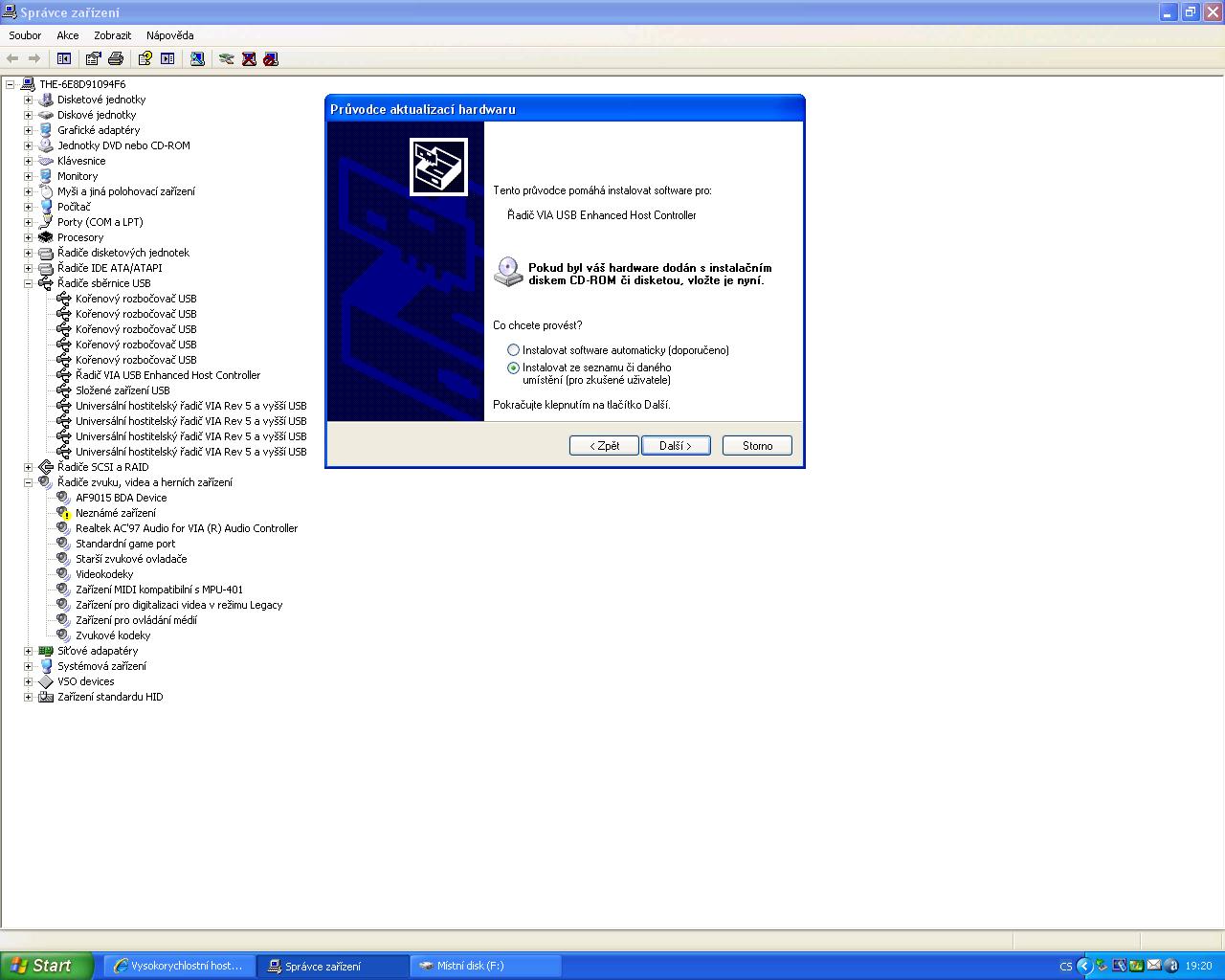Image resolution: width=1225 pixels, height=980 pixels.
Task: Select 'Řadič VIA USB Enhanced Host Controller' in tree
Action: [x=168, y=375]
